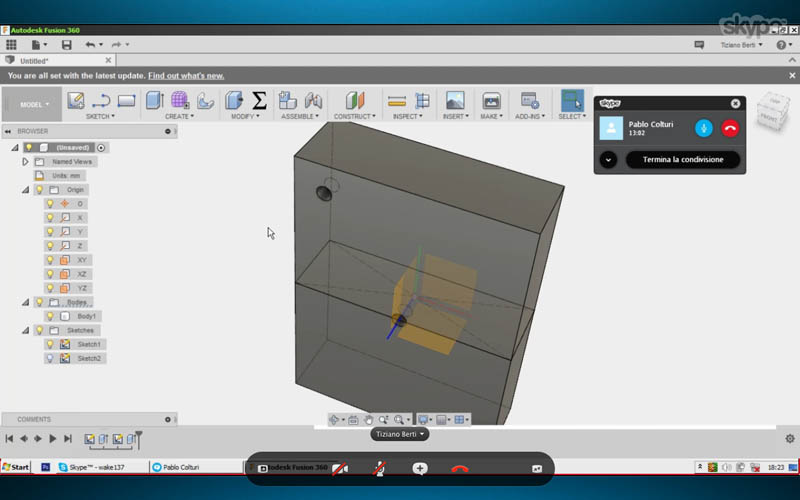Viewport: 800px width, 500px height.
Task: Open the Scripts and Add-Ins tool
Action: click(x=530, y=101)
